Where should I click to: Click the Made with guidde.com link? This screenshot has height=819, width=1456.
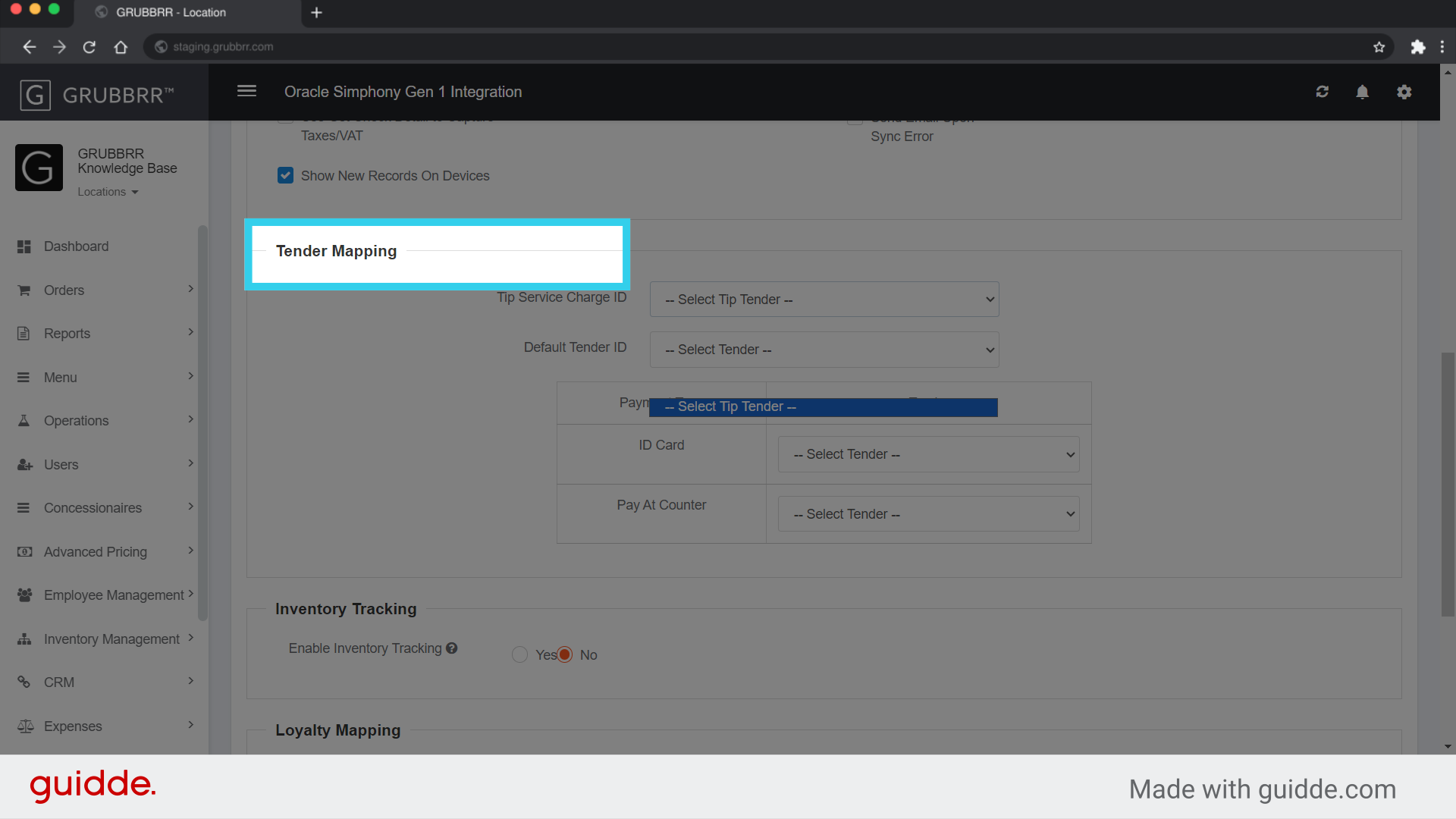click(1262, 789)
